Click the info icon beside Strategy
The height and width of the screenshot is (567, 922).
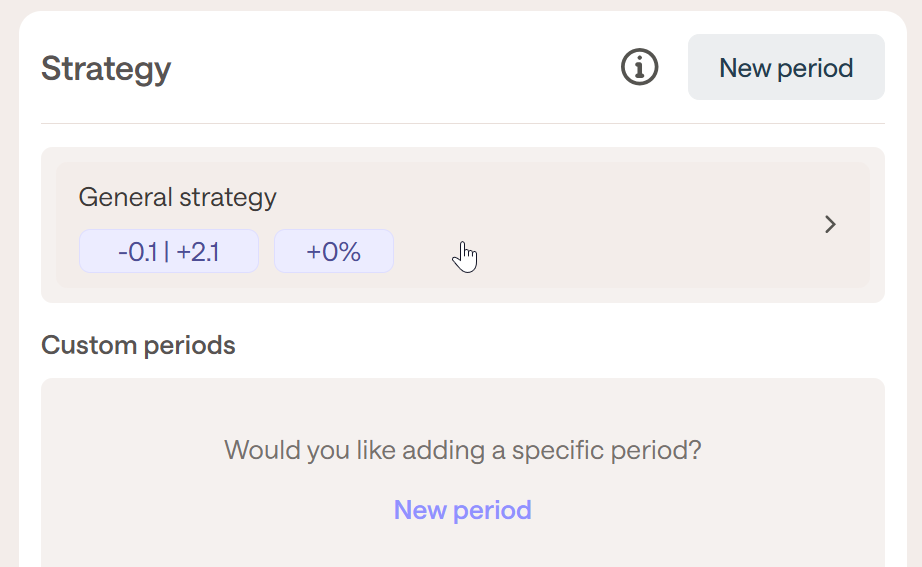(640, 68)
